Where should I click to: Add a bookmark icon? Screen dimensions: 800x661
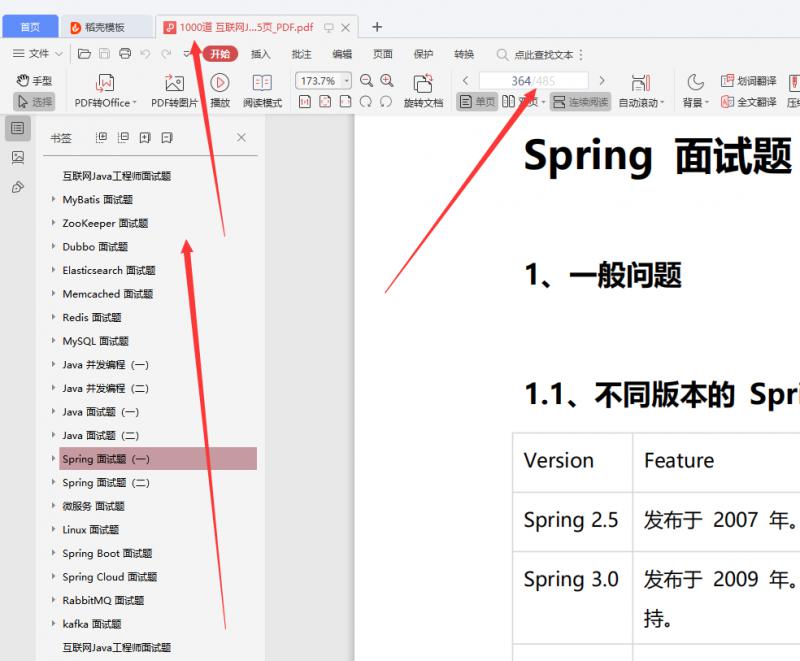145,137
